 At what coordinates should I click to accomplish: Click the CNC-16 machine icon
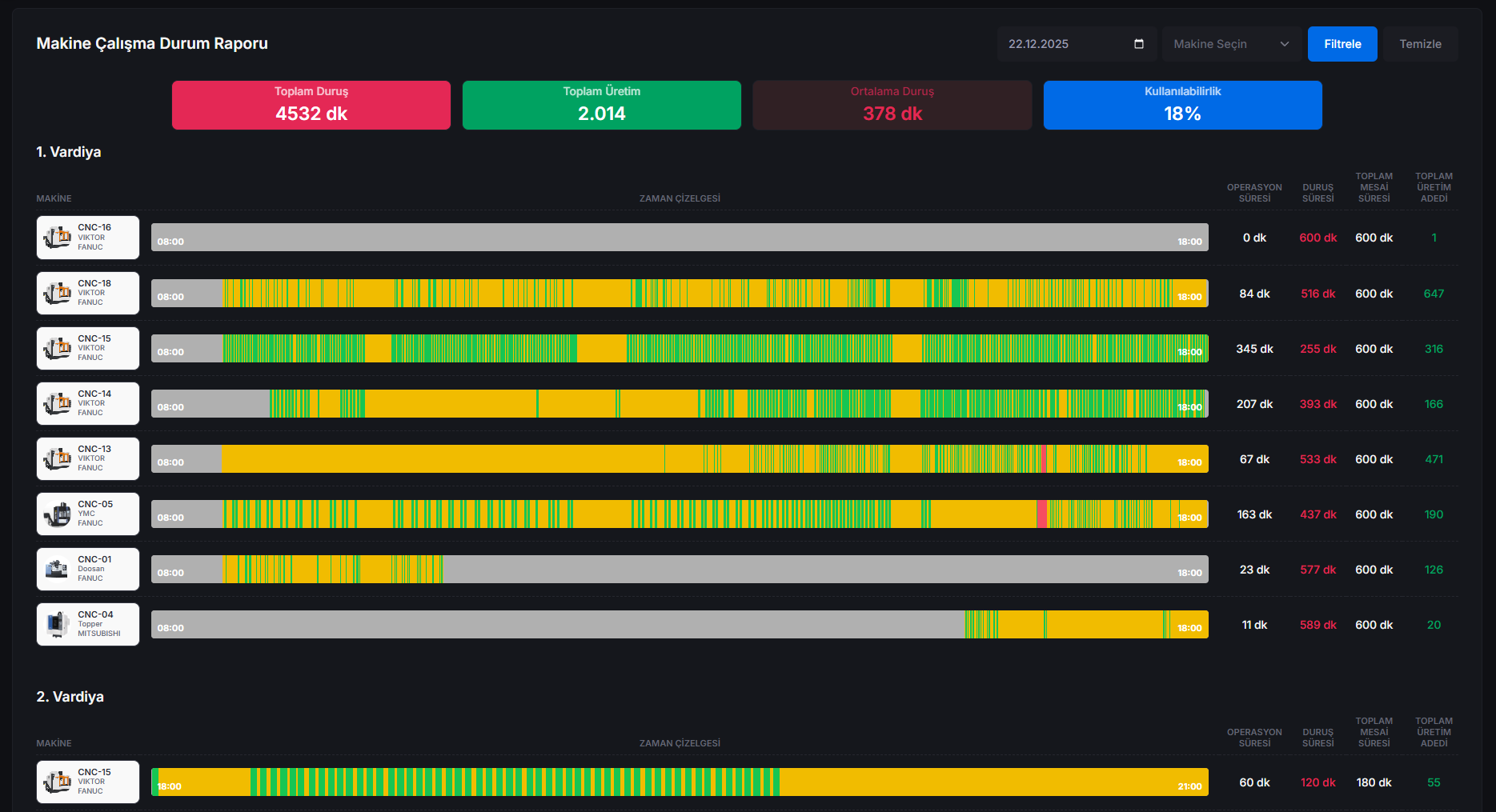[x=58, y=238]
